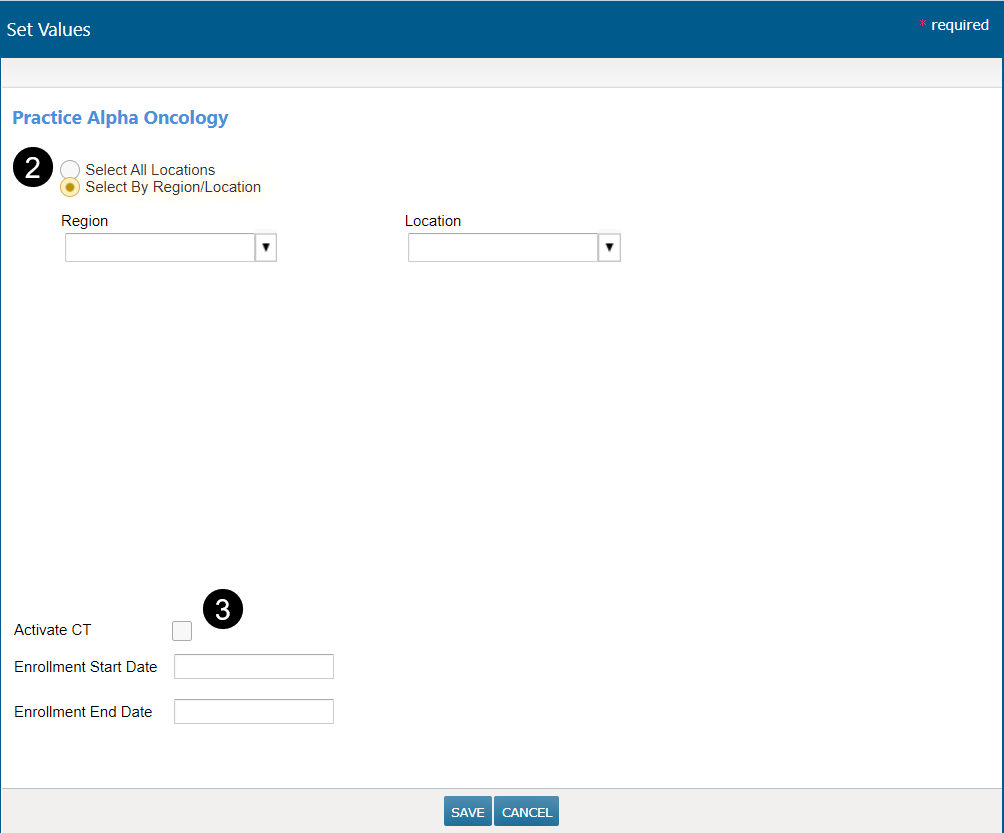This screenshot has height=833, width=1004.
Task: Click the "Activate CT" label text
Action: click(x=53, y=630)
